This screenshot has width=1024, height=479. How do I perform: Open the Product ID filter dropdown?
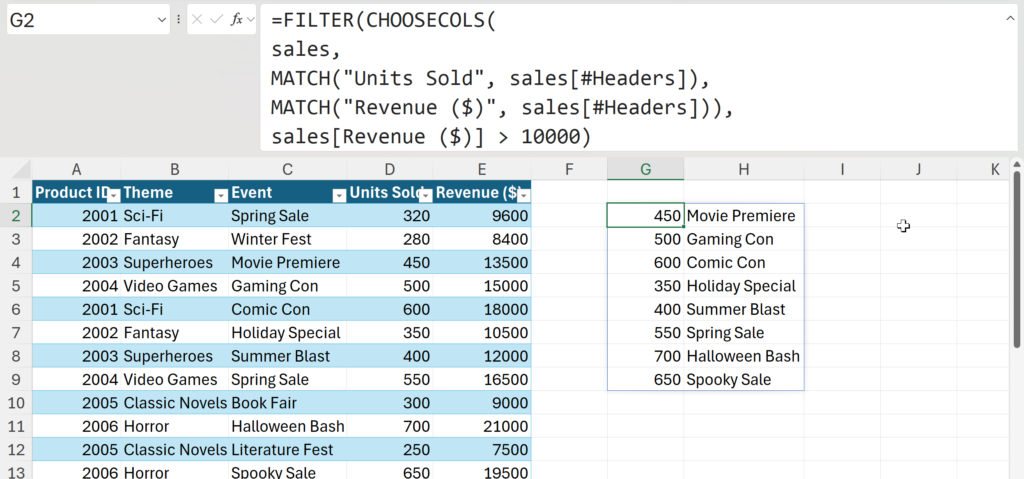(x=114, y=195)
